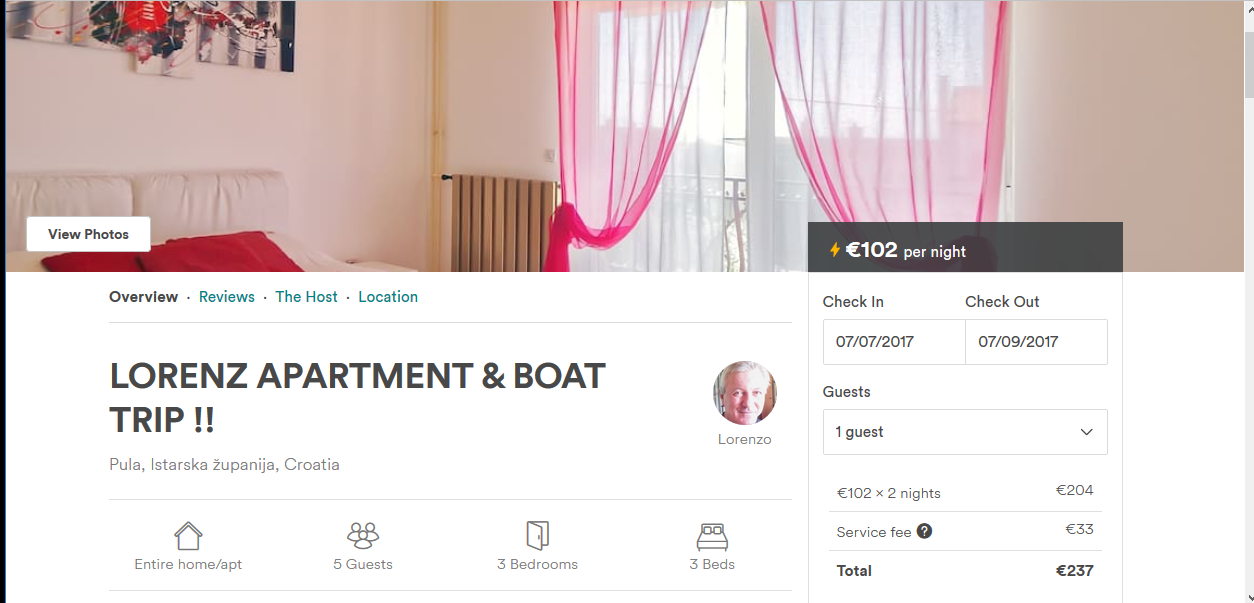Select the Overview tab
1254x603 pixels.
tap(143, 297)
